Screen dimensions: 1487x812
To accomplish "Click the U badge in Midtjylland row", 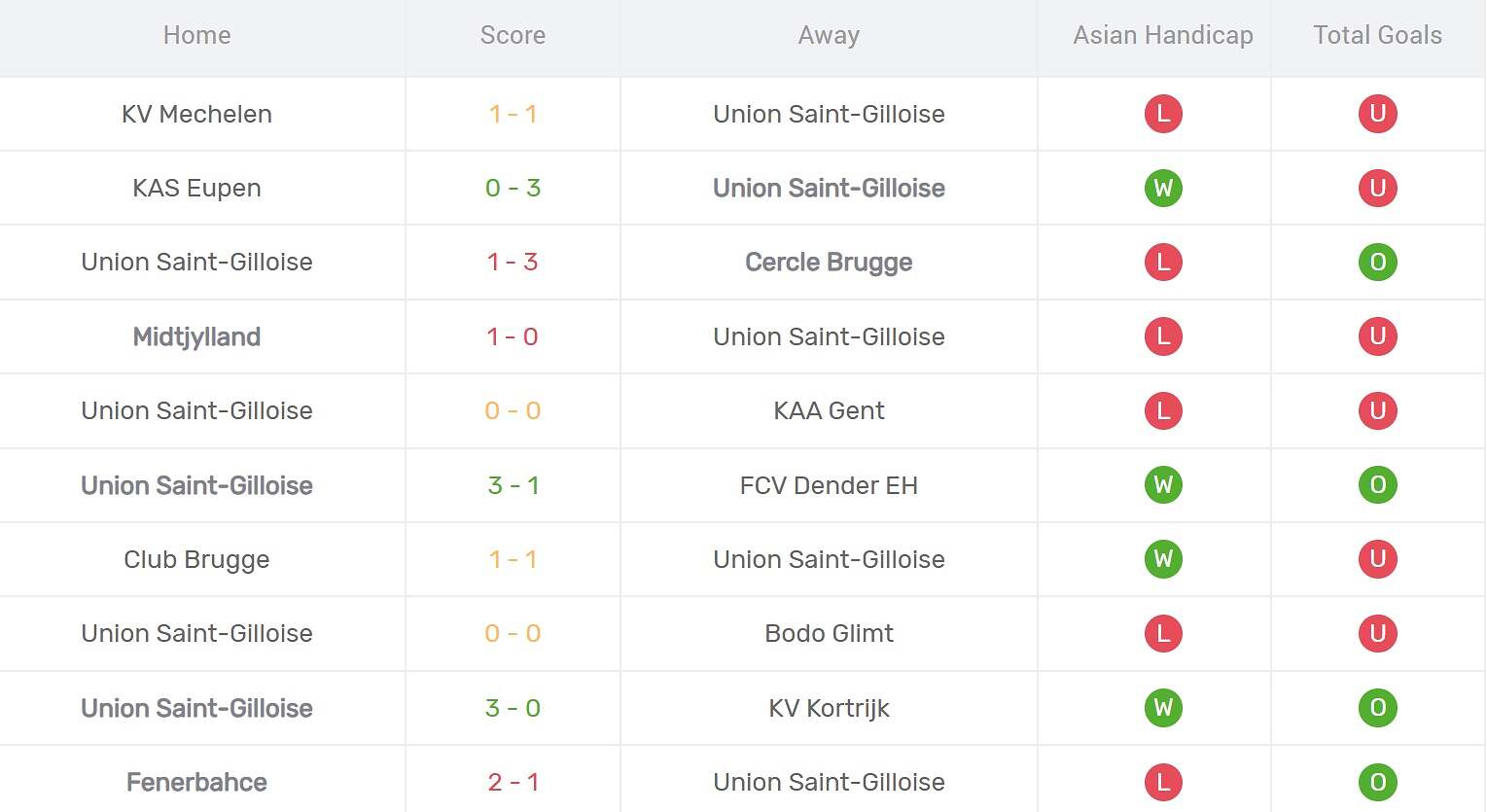I will point(1377,336).
